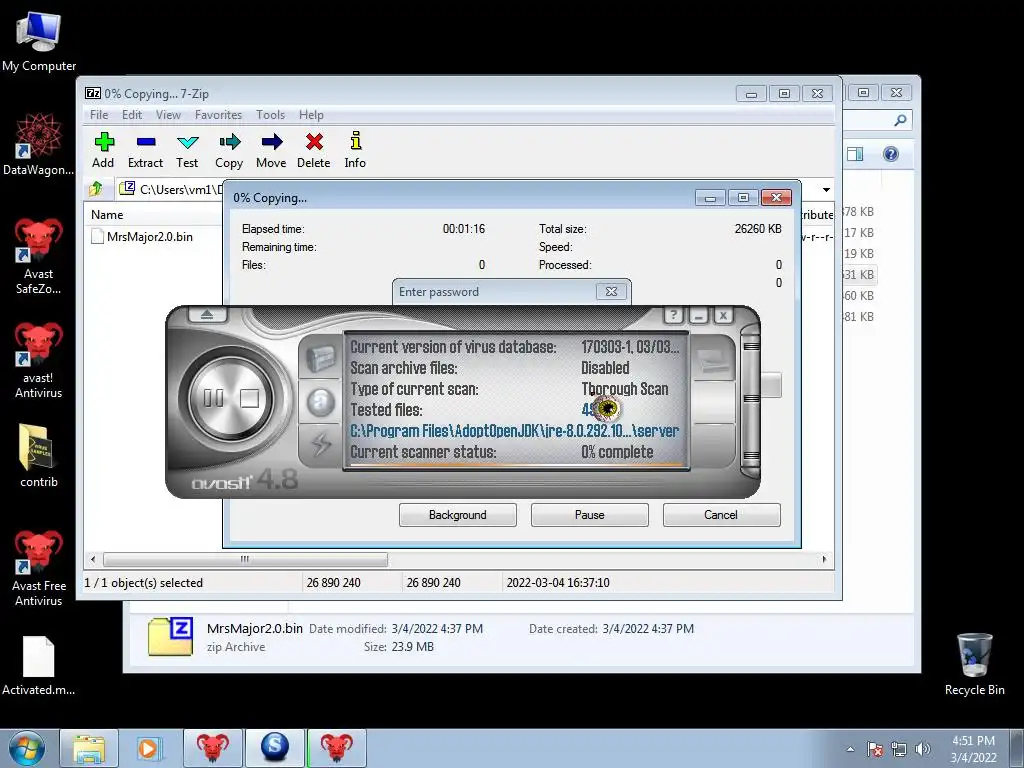1024x768 pixels.
Task: Show hidden system tray icons
Action: [x=850, y=749]
